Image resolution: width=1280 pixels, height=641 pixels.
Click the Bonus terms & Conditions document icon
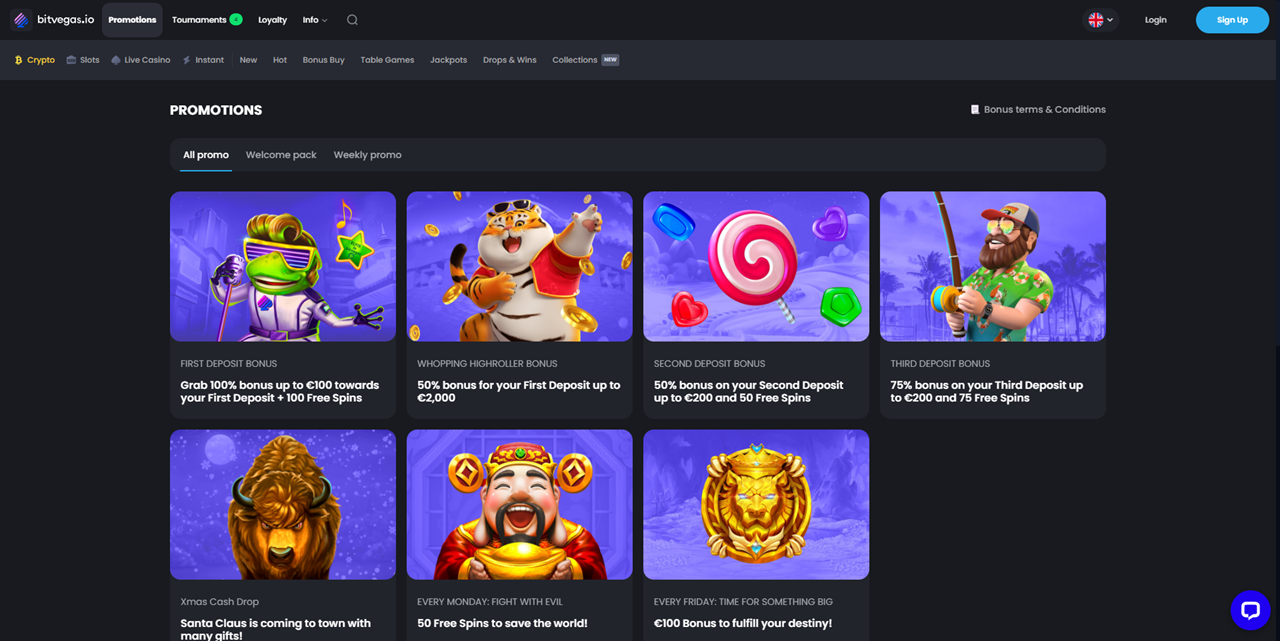[x=975, y=109]
